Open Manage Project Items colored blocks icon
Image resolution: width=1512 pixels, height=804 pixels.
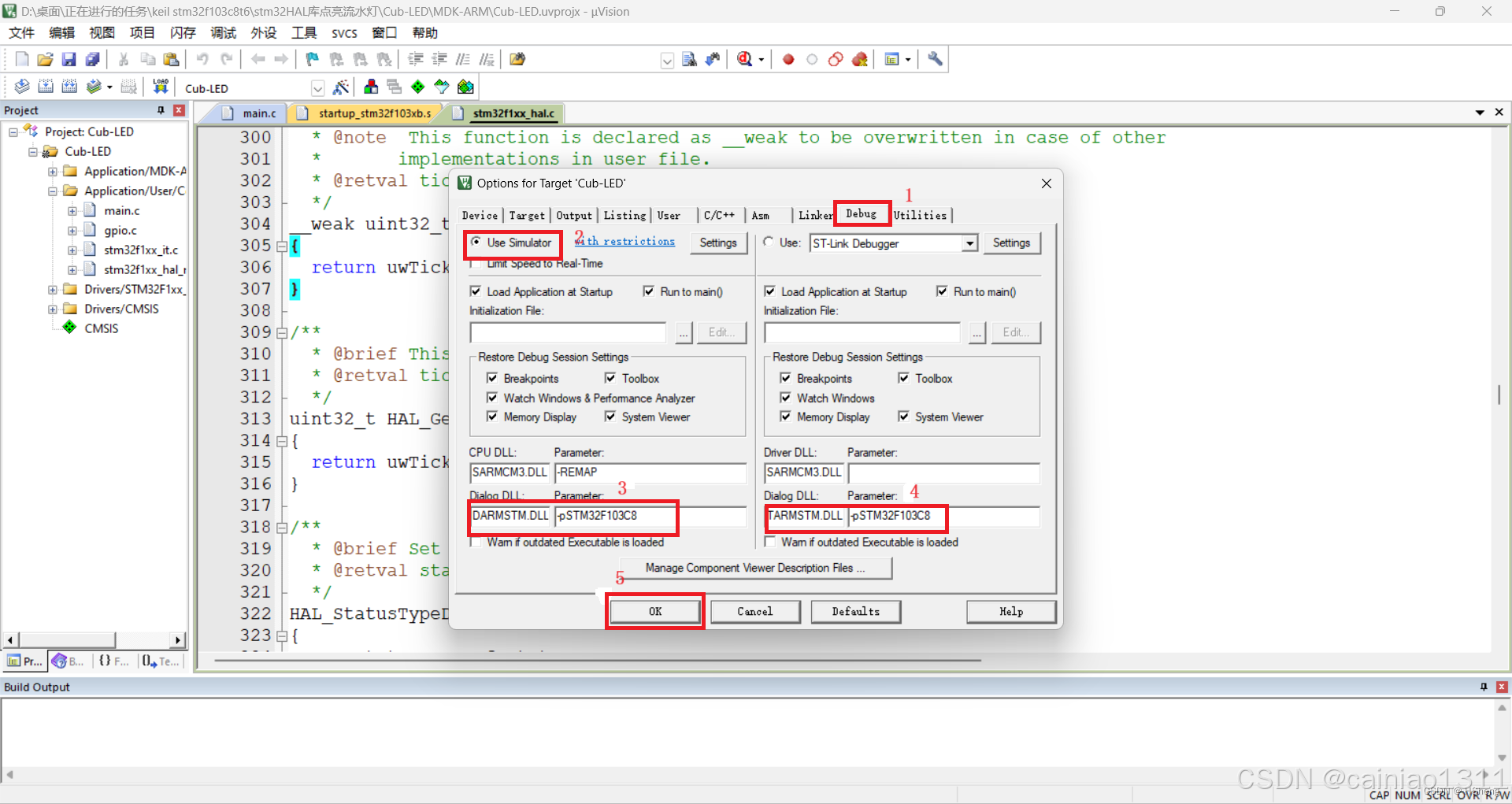371,87
